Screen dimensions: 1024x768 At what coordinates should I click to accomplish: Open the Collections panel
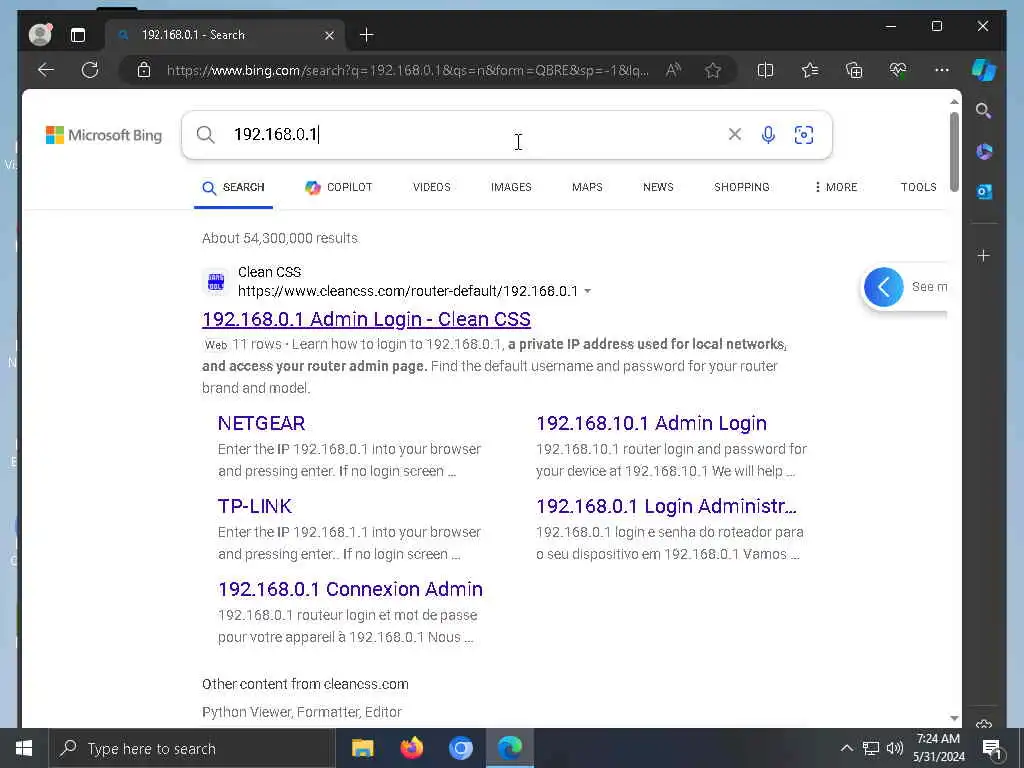coord(854,70)
